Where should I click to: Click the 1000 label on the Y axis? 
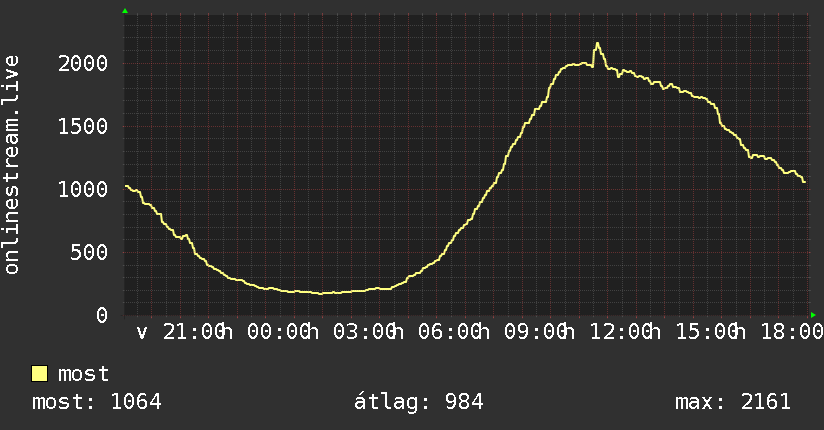click(x=83, y=190)
